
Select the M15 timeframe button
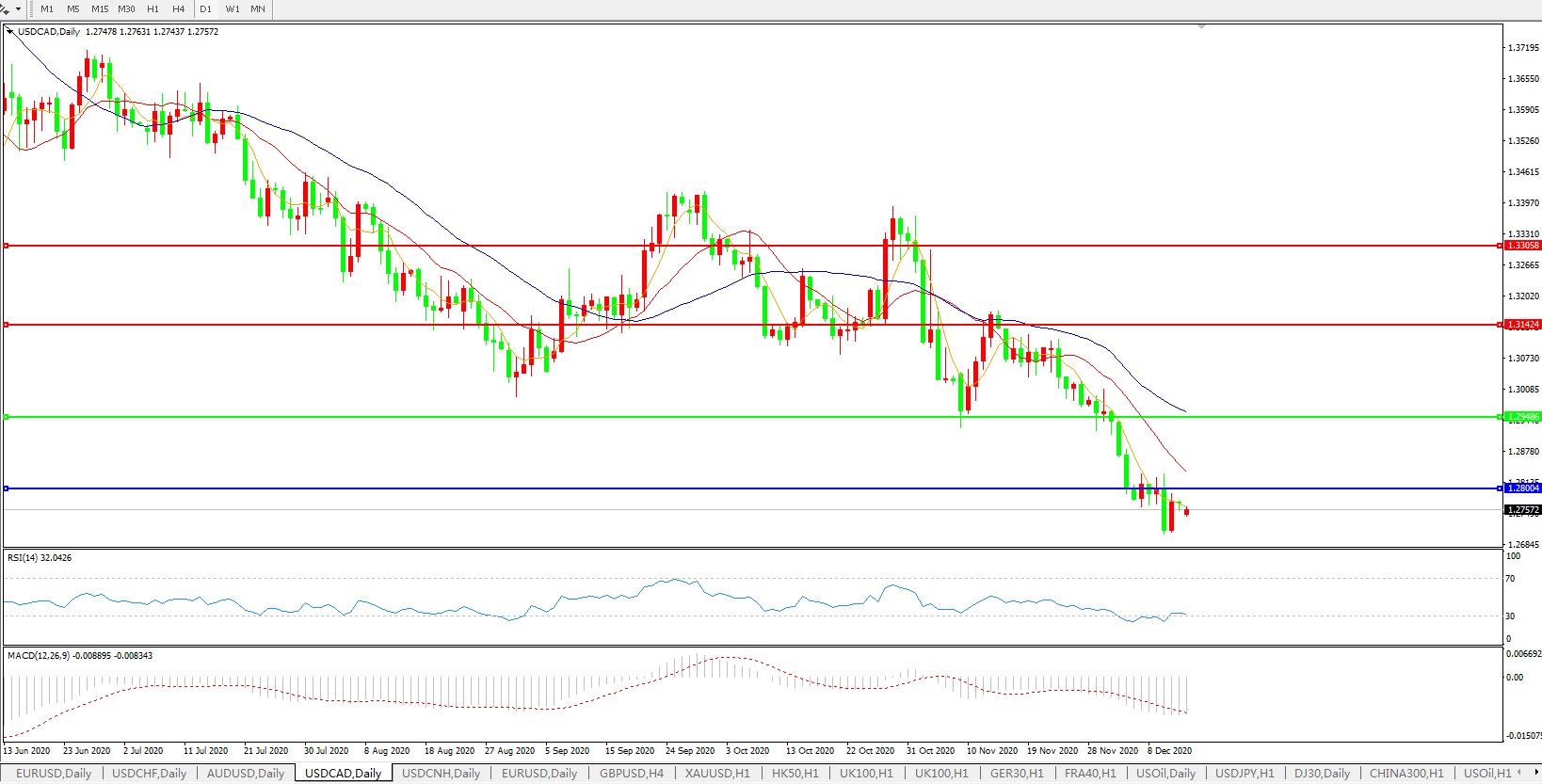tap(100, 9)
